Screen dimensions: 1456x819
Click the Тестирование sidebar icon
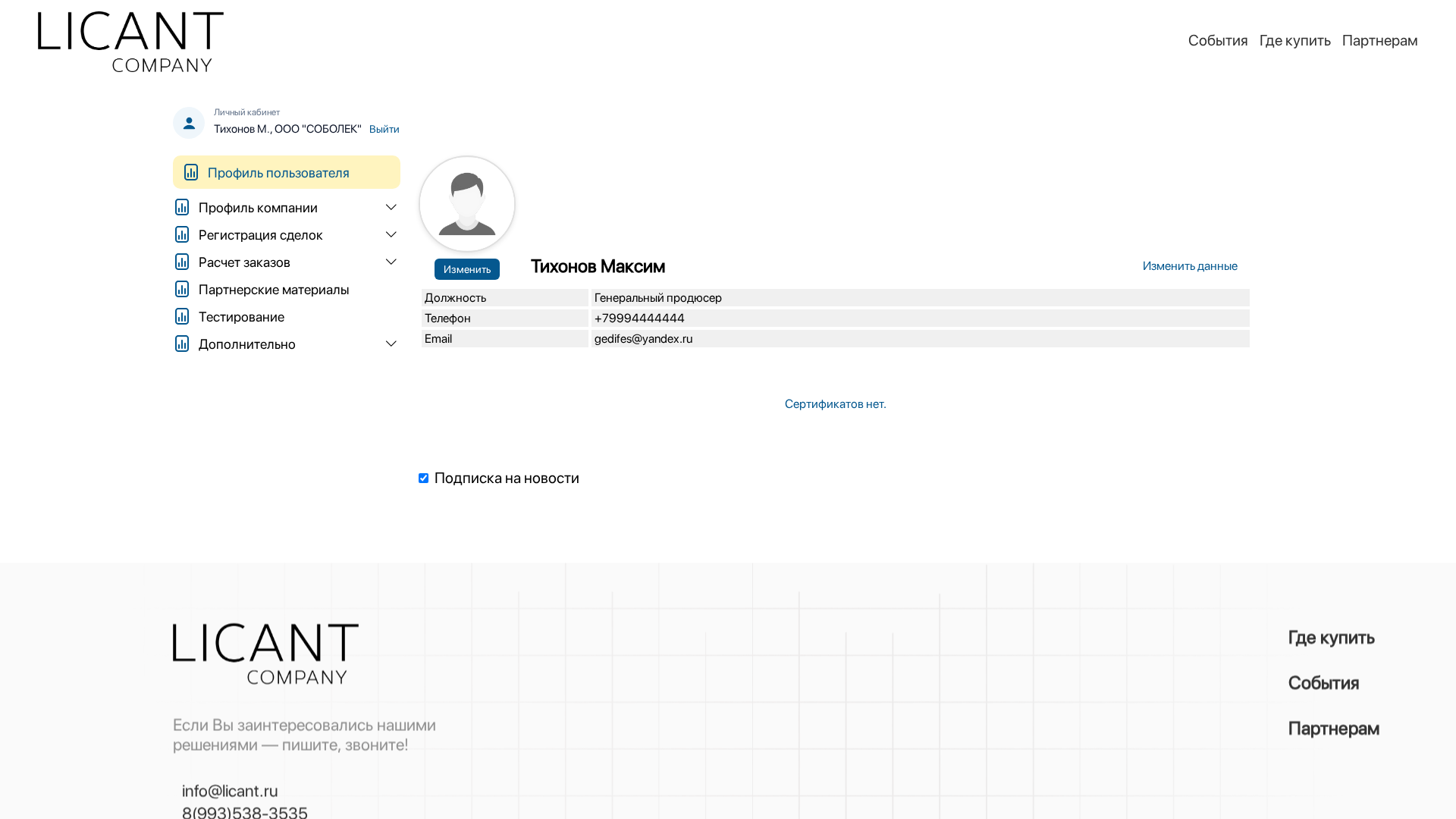(x=182, y=316)
